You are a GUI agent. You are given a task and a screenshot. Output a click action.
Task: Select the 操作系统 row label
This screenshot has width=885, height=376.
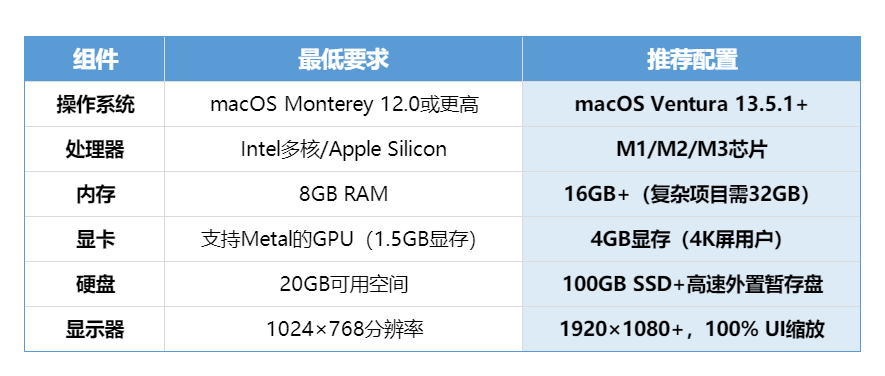(95, 104)
